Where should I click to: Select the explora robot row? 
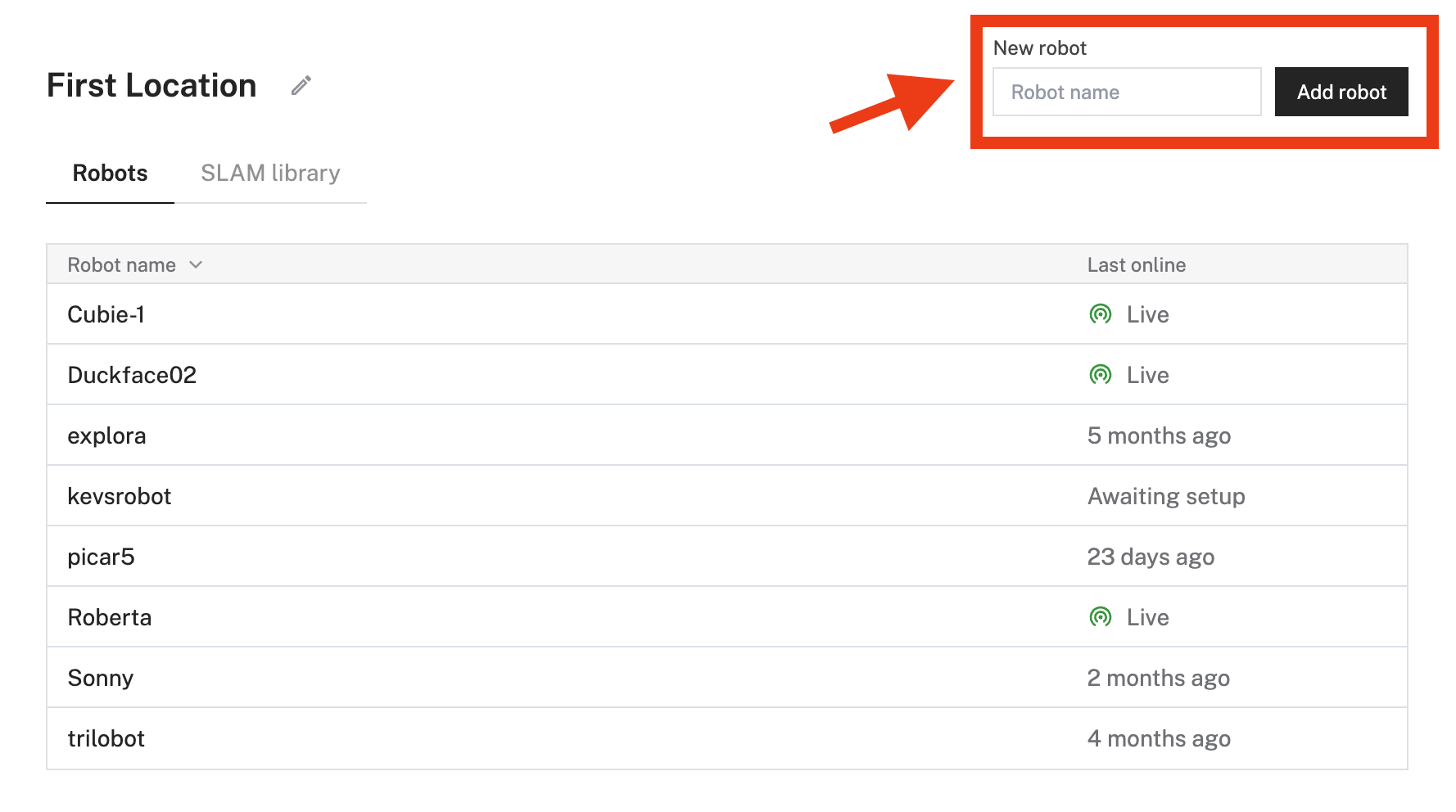[x=727, y=435]
